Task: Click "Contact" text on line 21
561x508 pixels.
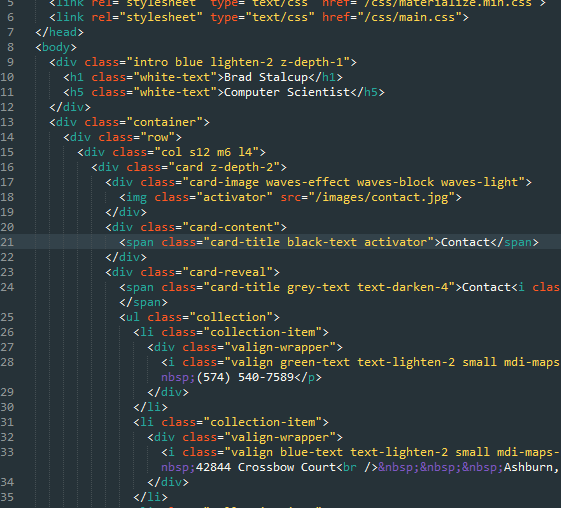Action: coord(465,242)
